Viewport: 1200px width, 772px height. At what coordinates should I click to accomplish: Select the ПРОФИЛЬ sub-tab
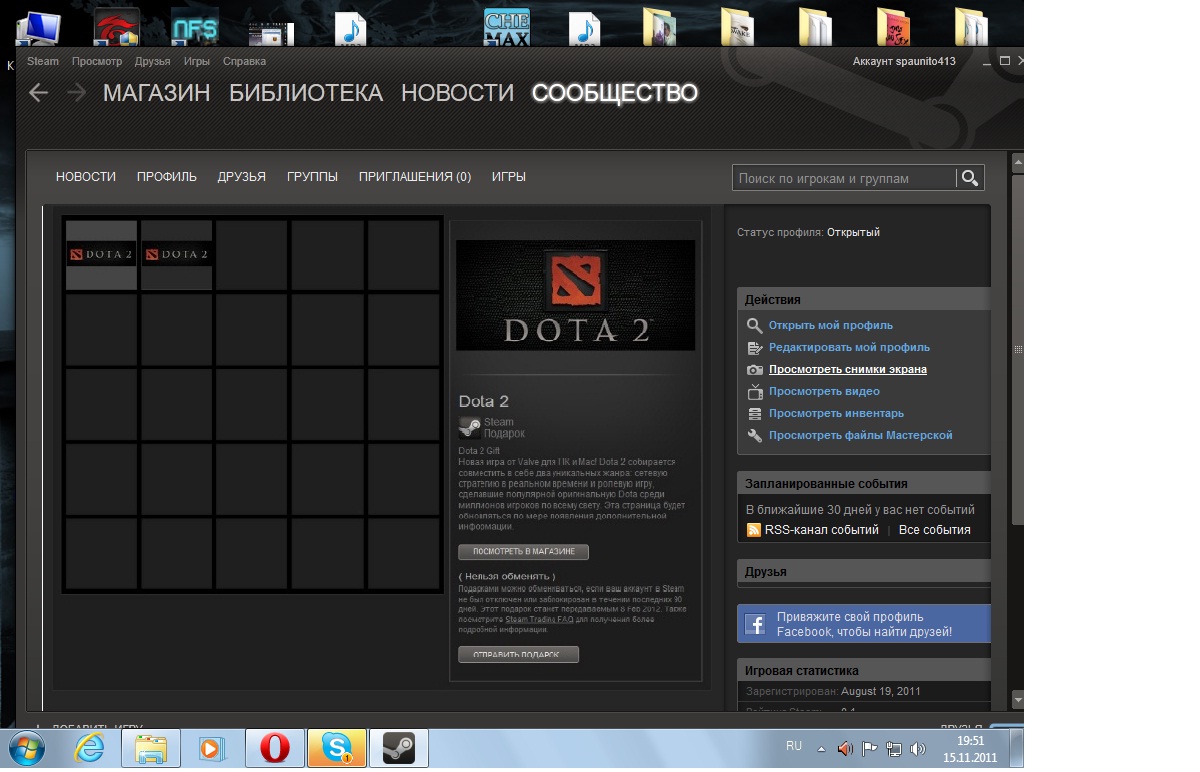tap(167, 177)
